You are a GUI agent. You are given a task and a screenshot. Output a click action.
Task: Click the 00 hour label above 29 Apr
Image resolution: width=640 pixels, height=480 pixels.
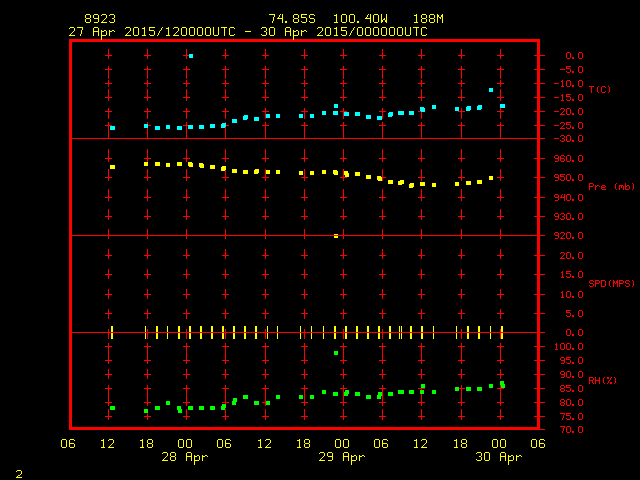342,444
